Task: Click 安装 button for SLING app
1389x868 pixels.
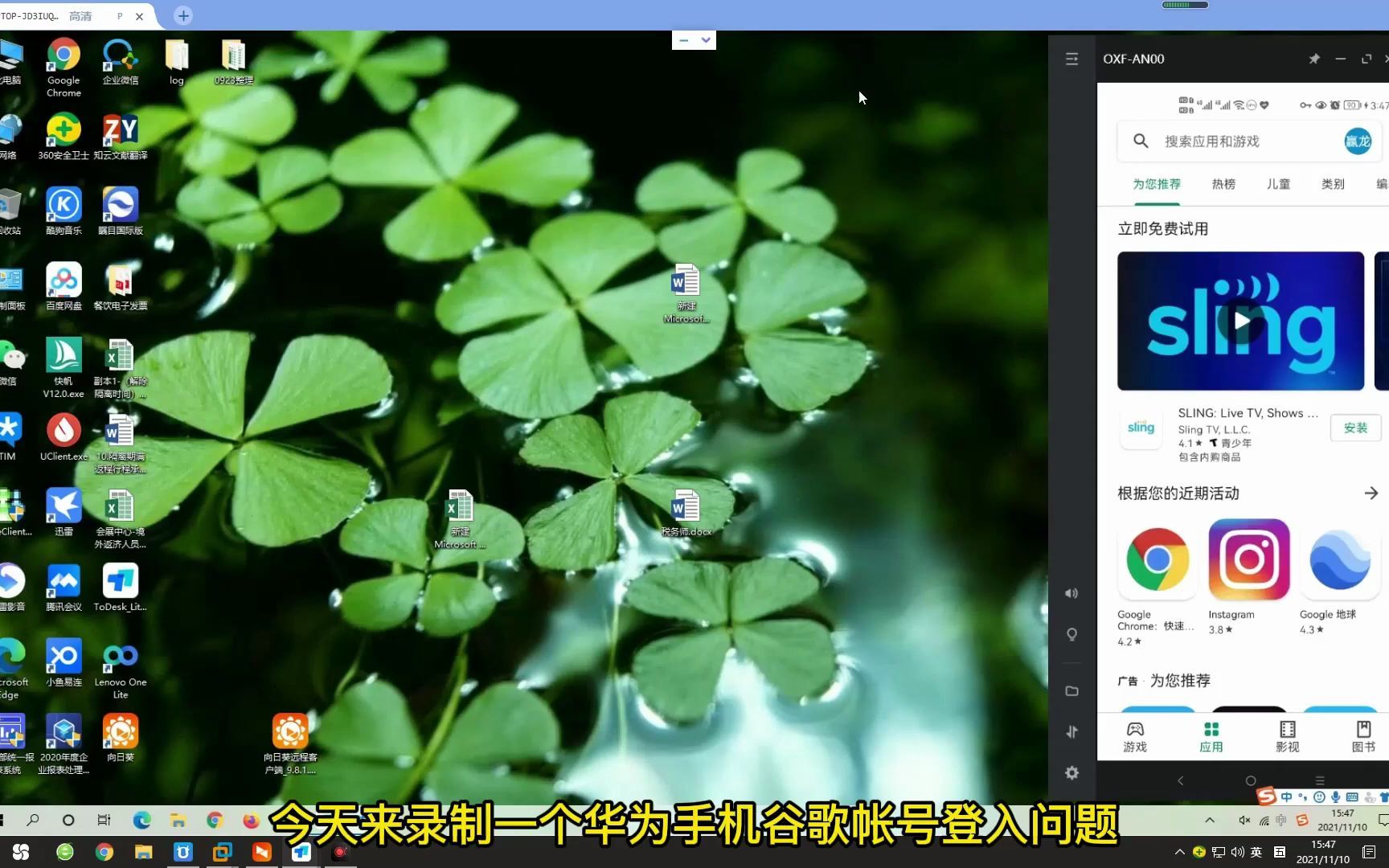Action: (1355, 428)
